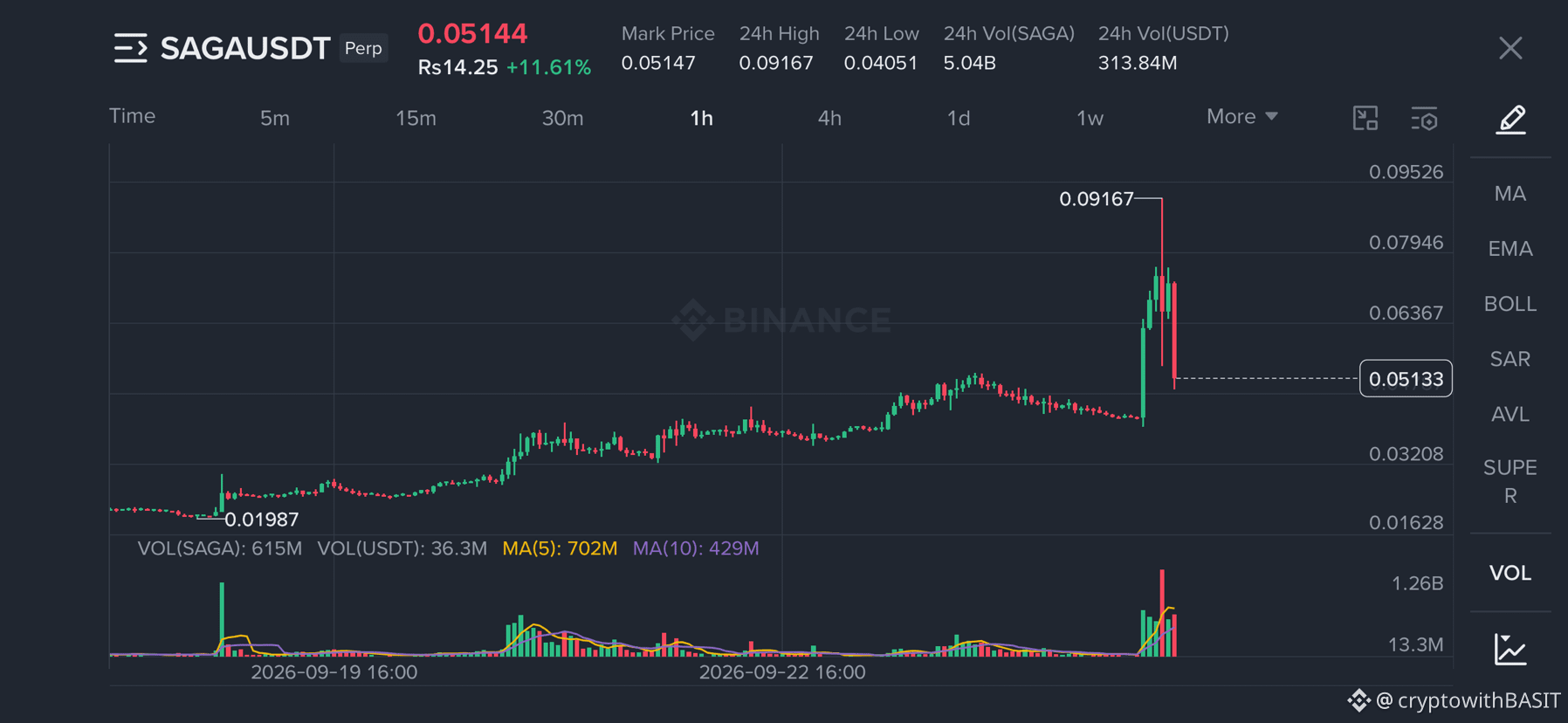The image size is (1568, 723).
Task: Enable the SUPER indicator option
Action: (x=1510, y=481)
